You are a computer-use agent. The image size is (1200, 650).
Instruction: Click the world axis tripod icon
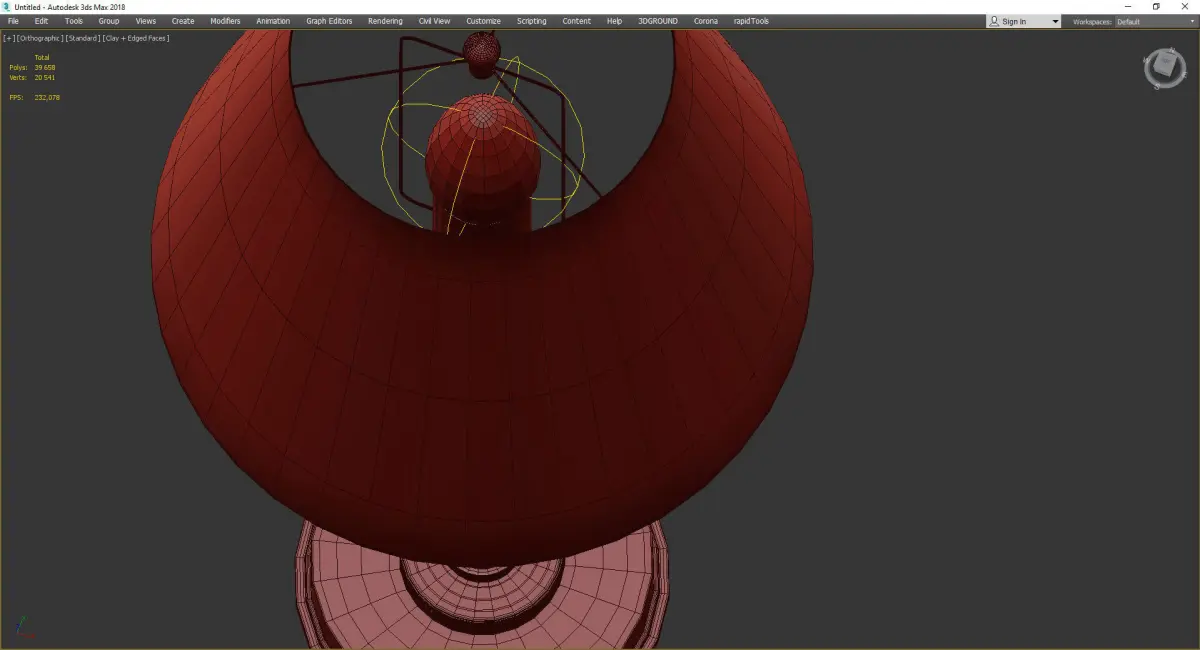pos(26,626)
